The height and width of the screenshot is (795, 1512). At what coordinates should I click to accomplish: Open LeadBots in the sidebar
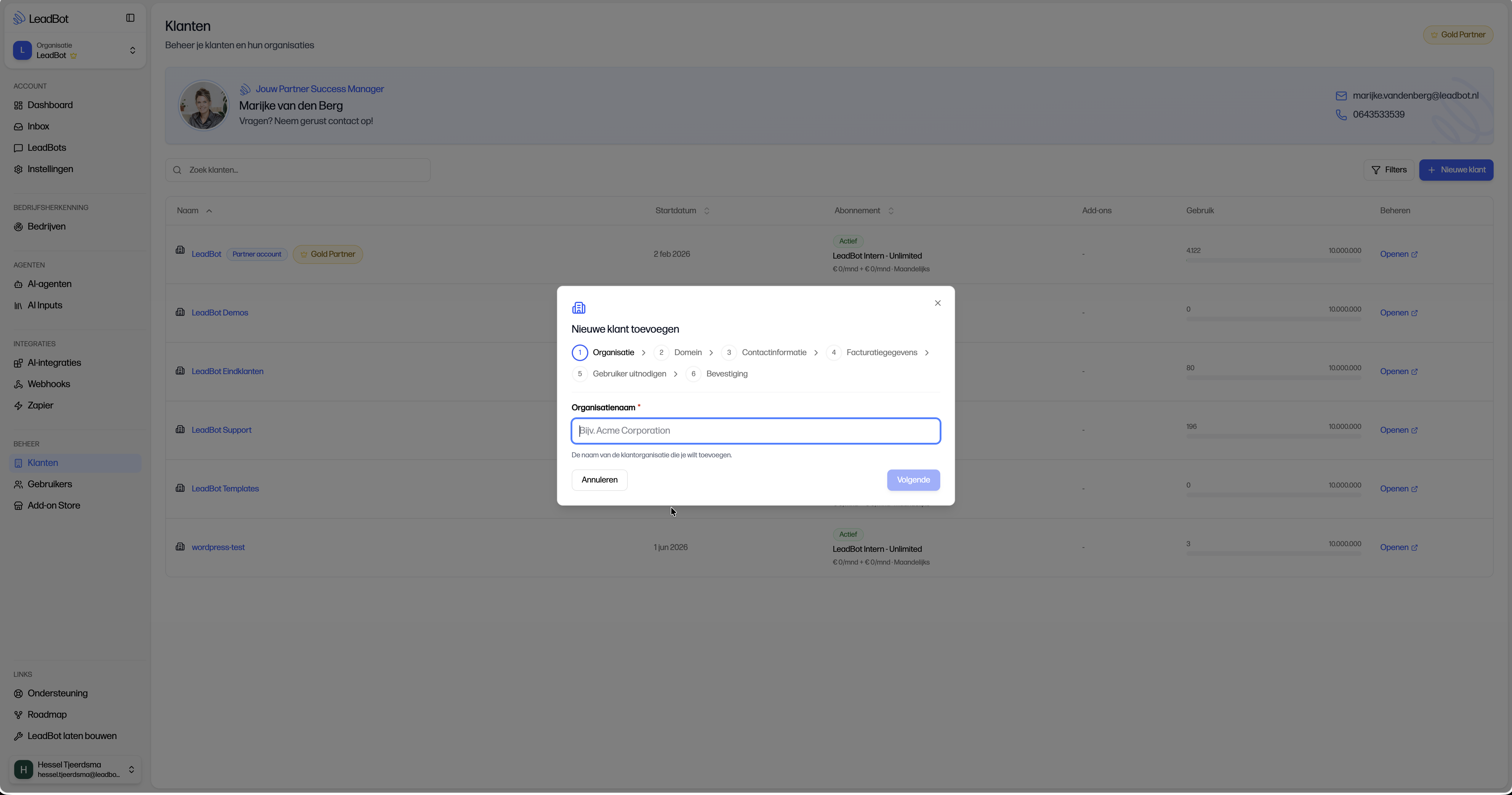[x=47, y=148]
